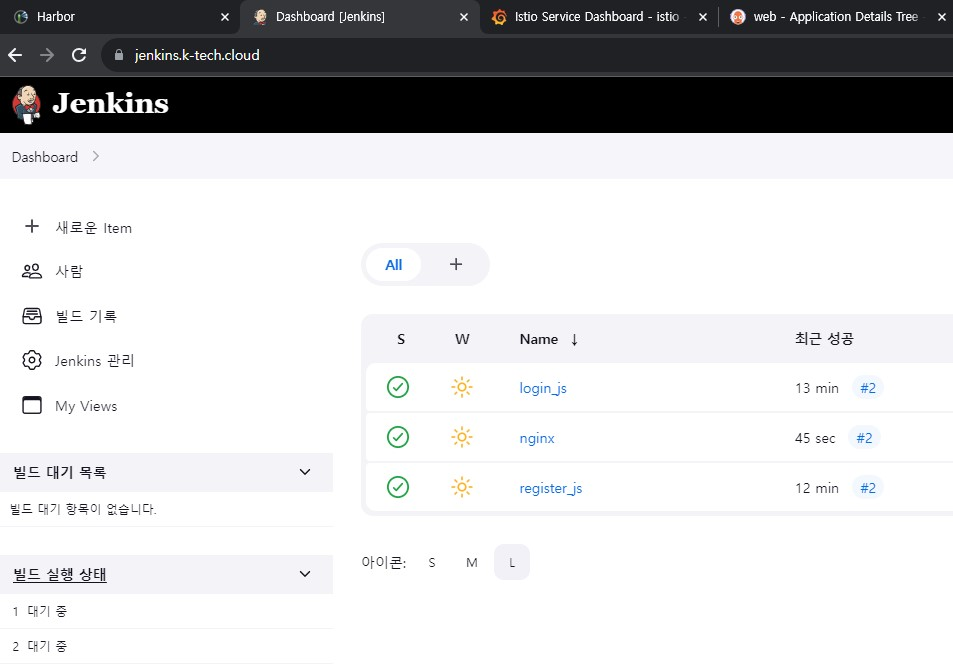Collapse the 빌드 실행 상태 panel chevron
953x665 pixels.
[305, 574]
